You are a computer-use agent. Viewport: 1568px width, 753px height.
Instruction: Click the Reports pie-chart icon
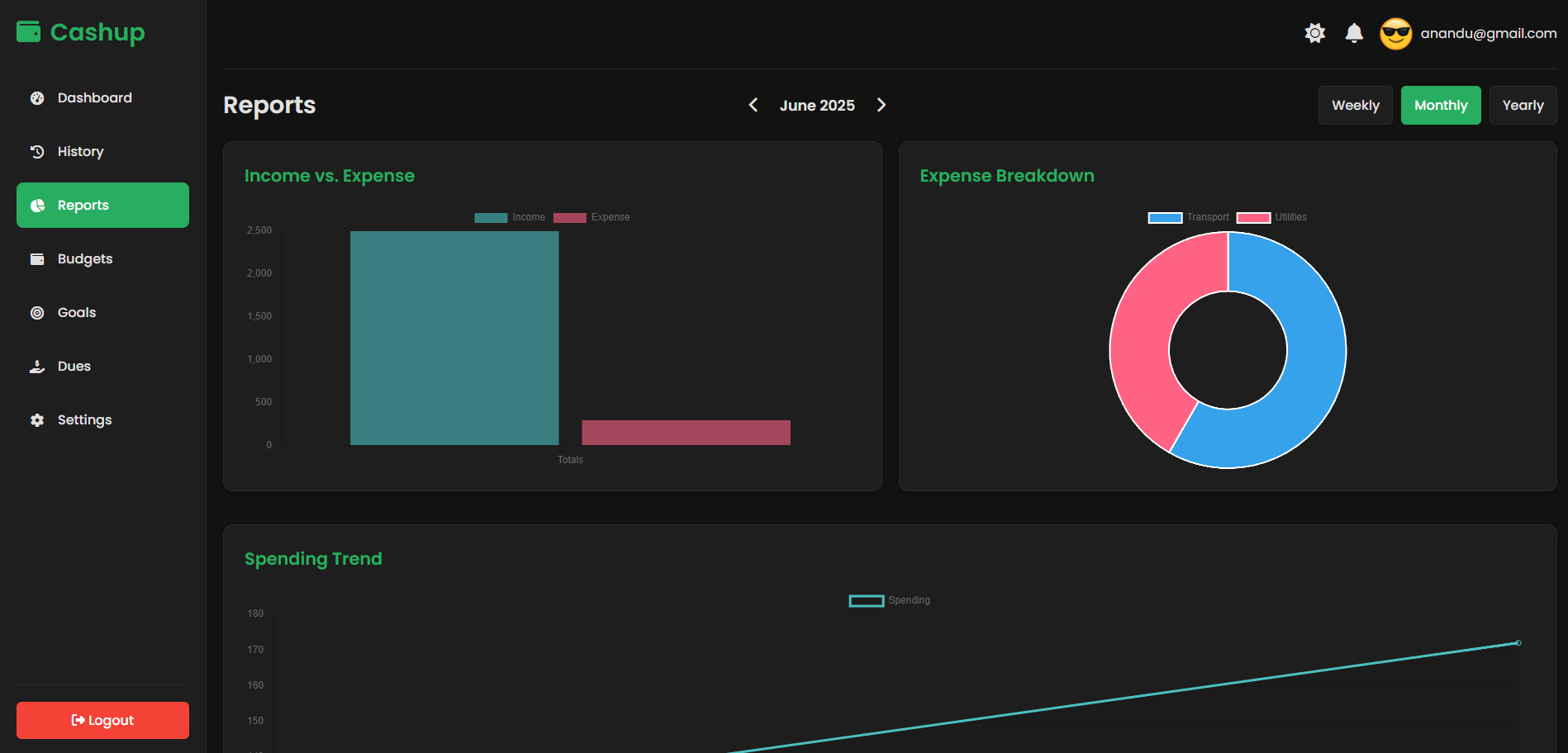tap(36, 205)
